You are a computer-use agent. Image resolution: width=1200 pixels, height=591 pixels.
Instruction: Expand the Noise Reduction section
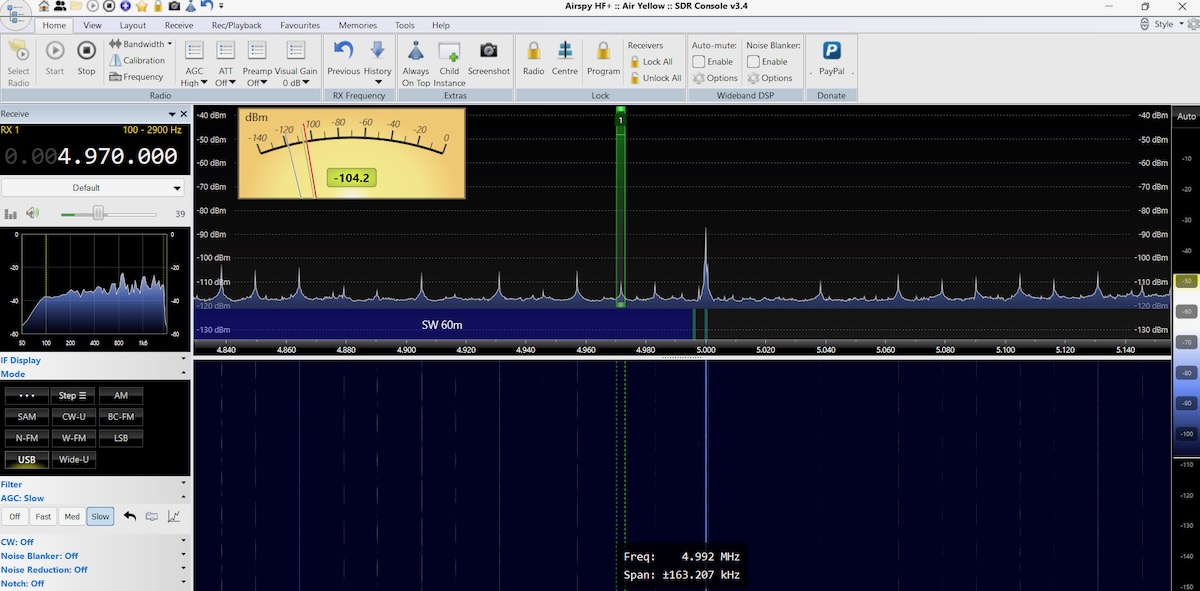click(x=184, y=569)
